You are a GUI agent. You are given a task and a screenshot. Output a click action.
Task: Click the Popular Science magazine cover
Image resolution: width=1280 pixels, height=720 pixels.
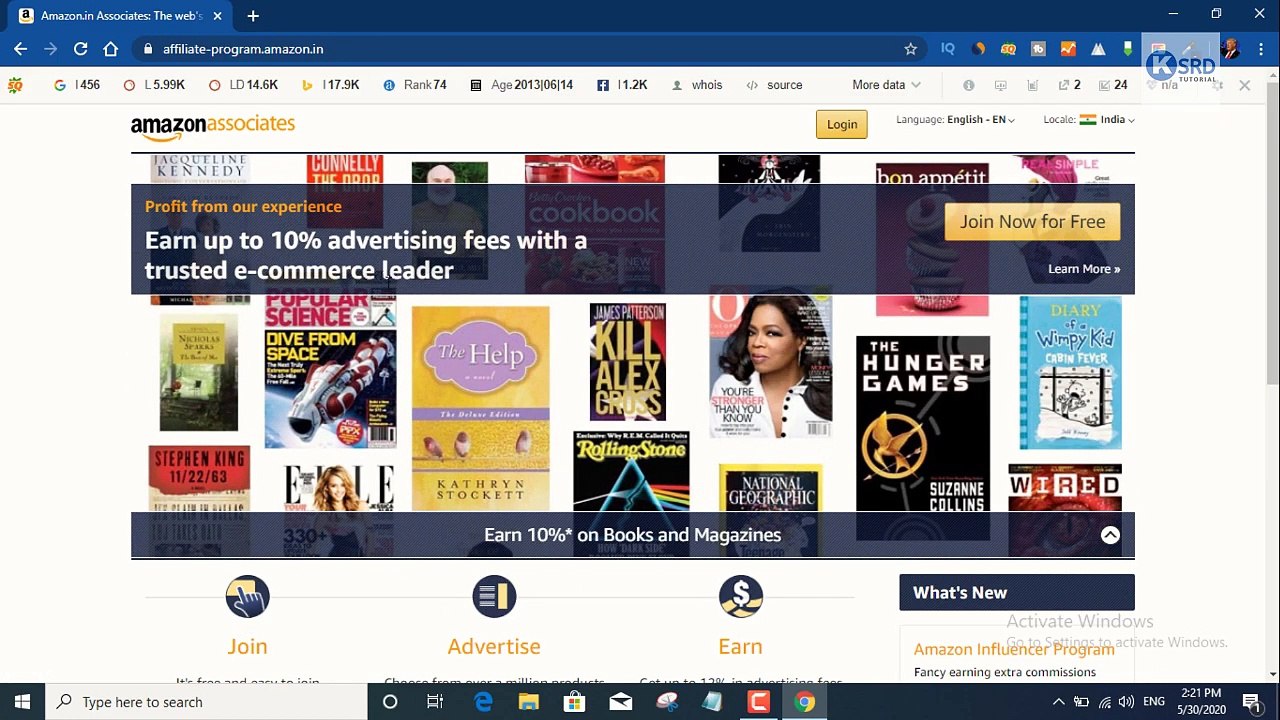pos(330,372)
